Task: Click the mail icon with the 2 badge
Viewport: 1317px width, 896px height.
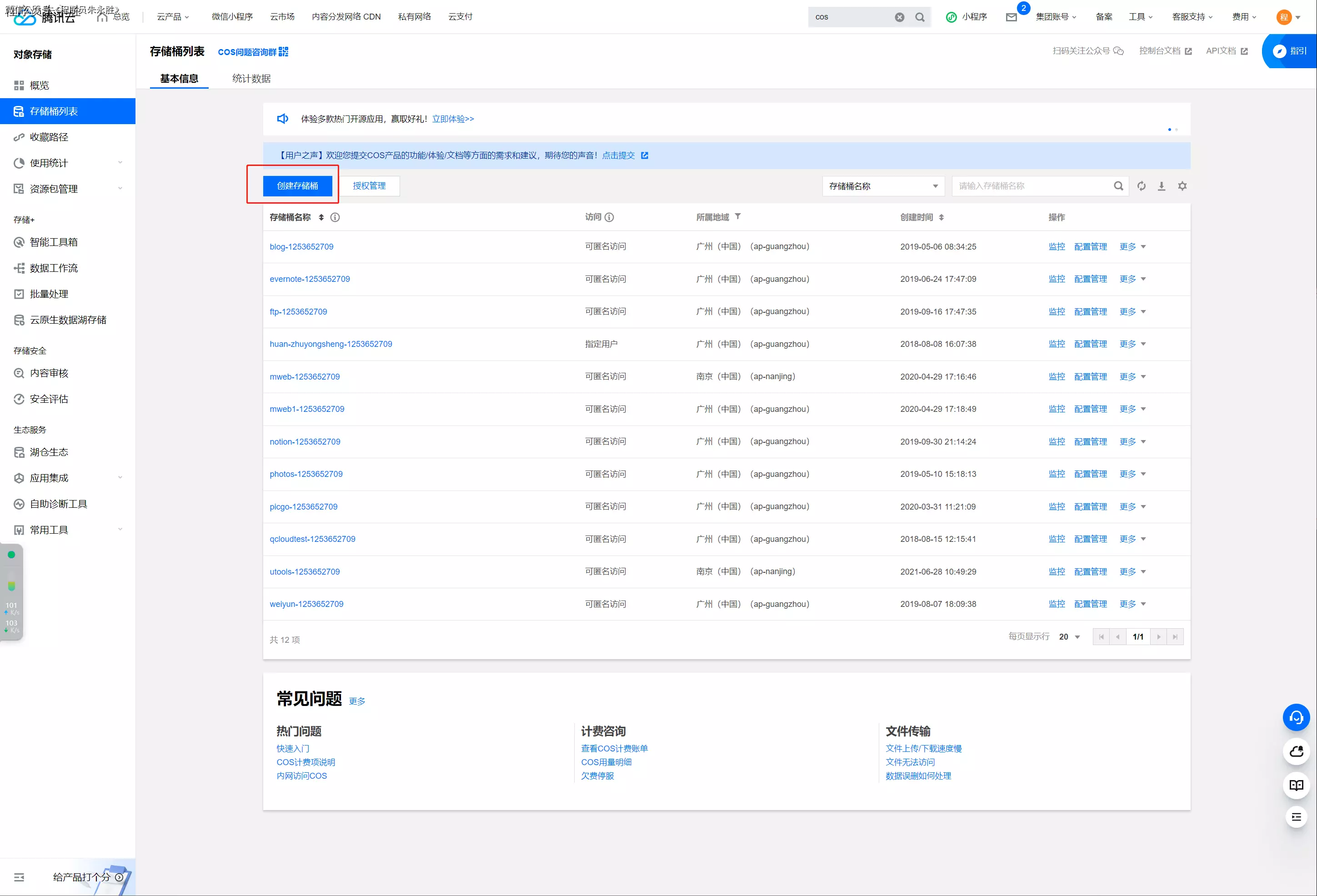Action: pyautogui.click(x=1012, y=17)
